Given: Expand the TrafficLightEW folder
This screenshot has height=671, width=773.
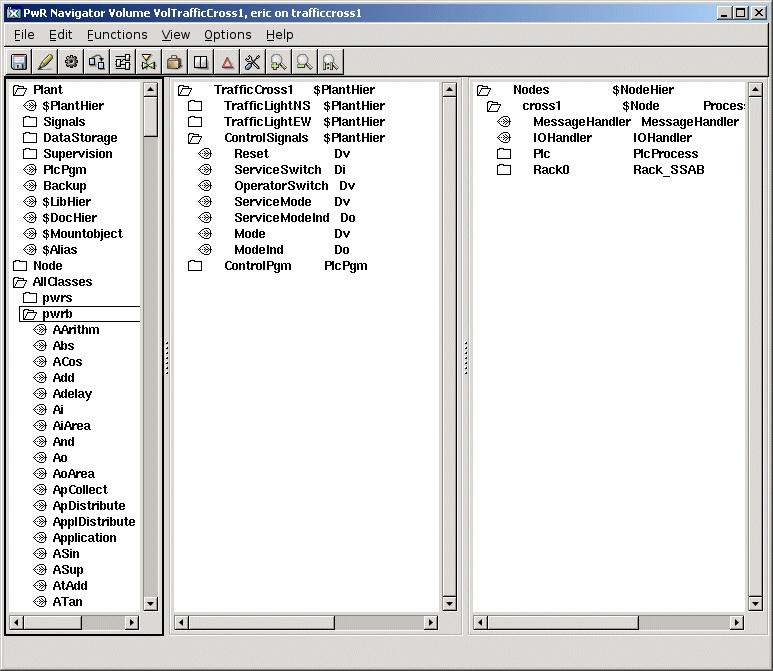Looking at the screenshot, I should pos(195,122).
